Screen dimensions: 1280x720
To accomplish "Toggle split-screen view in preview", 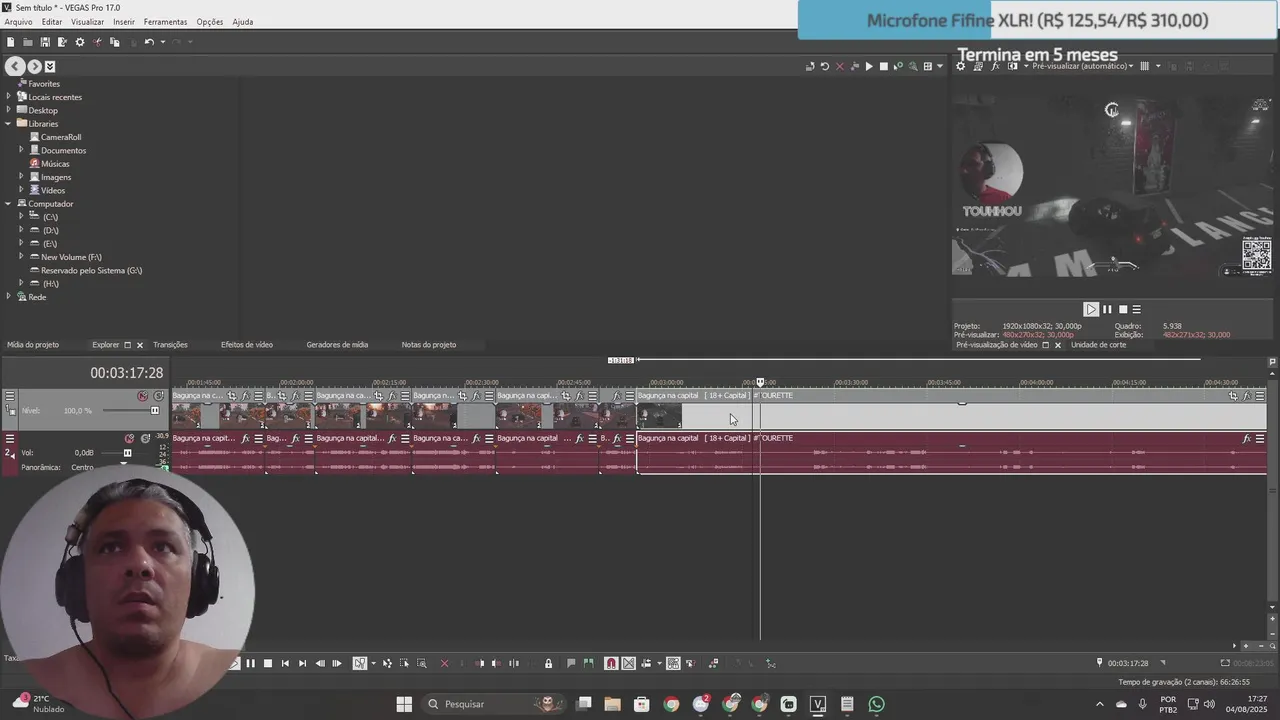I will 1013,66.
